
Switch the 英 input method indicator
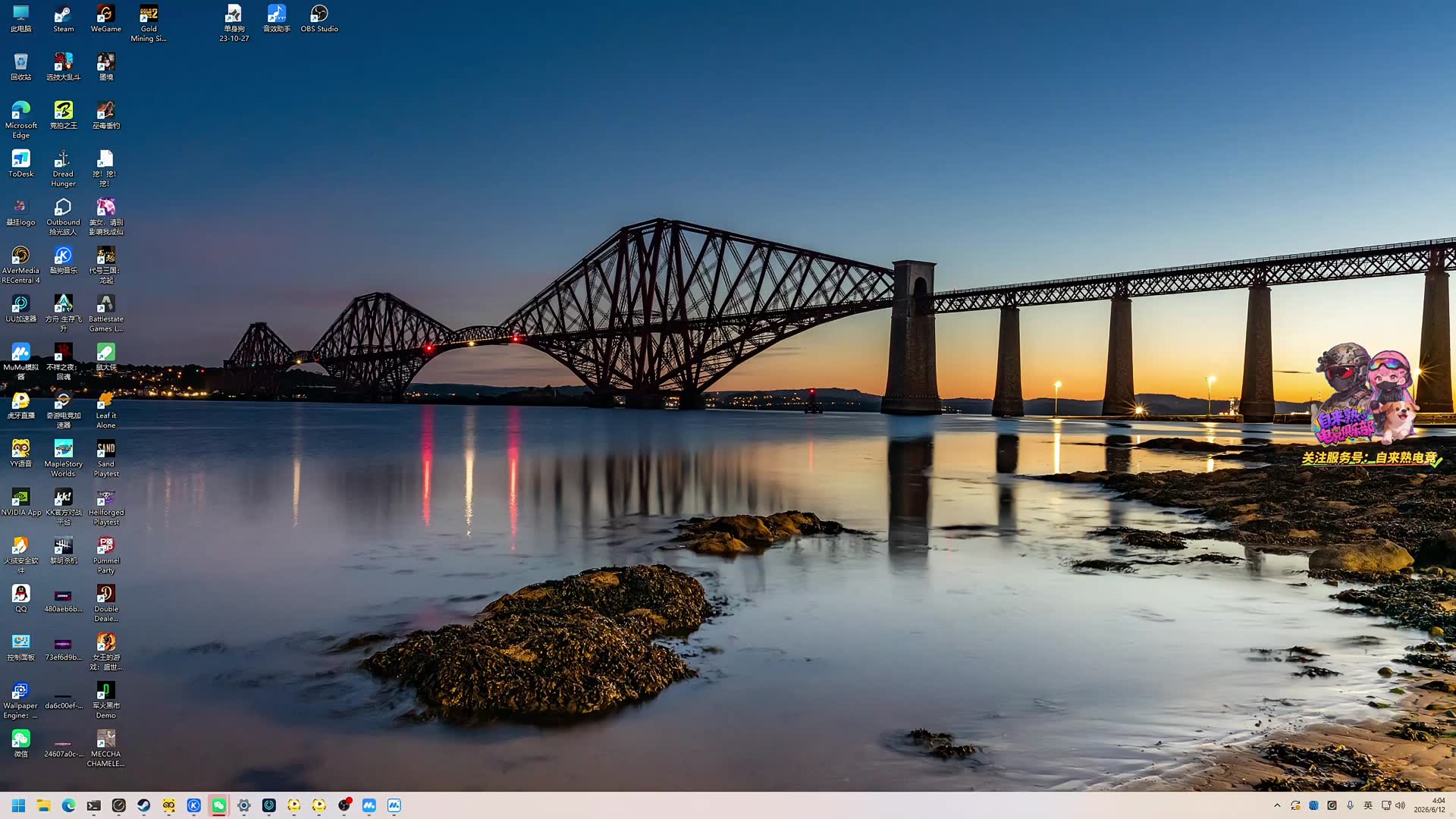click(x=1368, y=805)
